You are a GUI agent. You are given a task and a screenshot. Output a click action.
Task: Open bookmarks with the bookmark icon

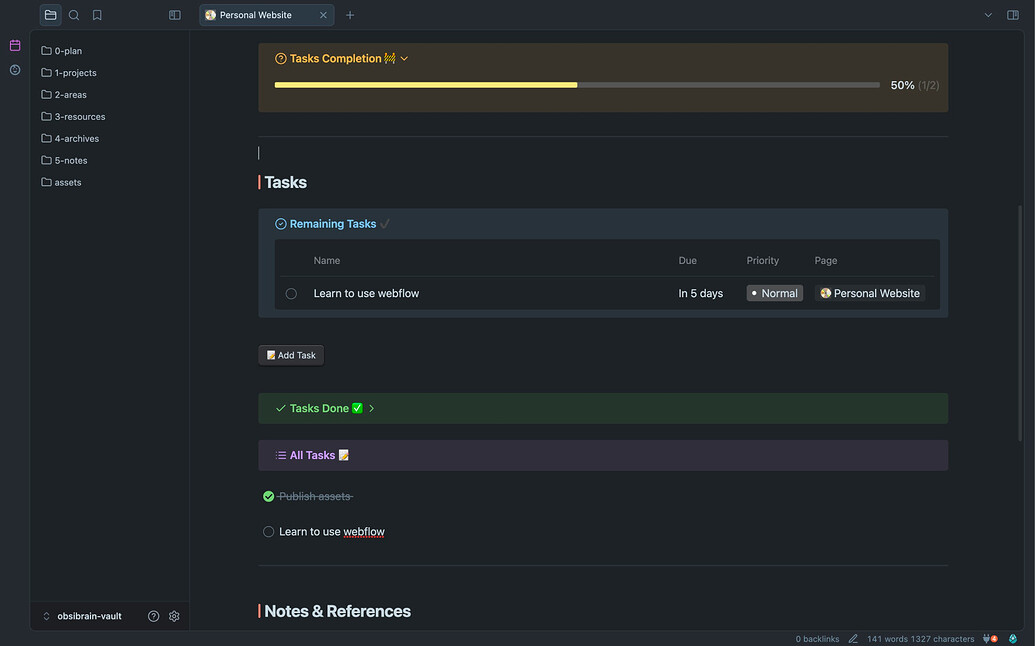click(96, 15)
